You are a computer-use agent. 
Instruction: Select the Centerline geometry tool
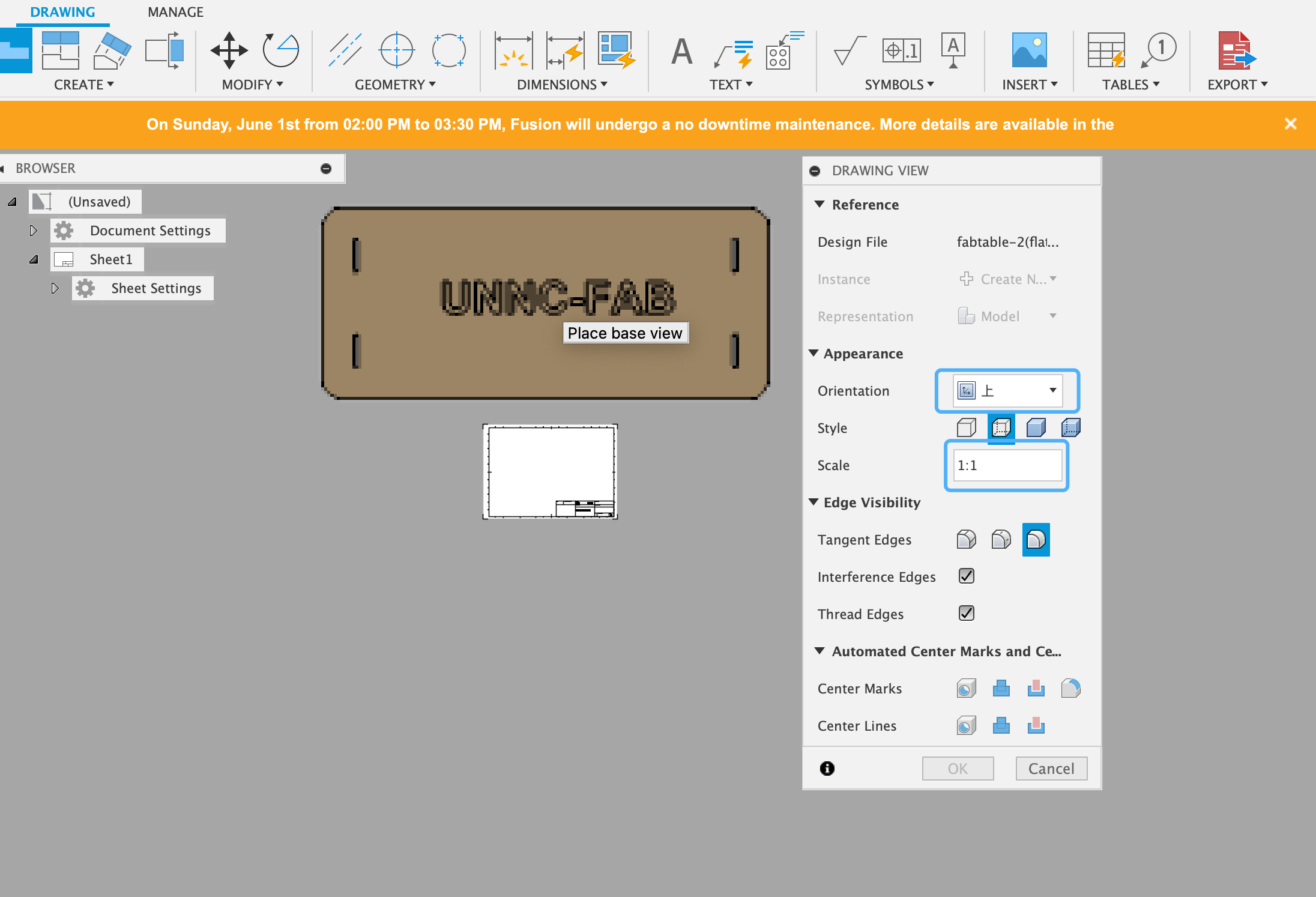345,50
